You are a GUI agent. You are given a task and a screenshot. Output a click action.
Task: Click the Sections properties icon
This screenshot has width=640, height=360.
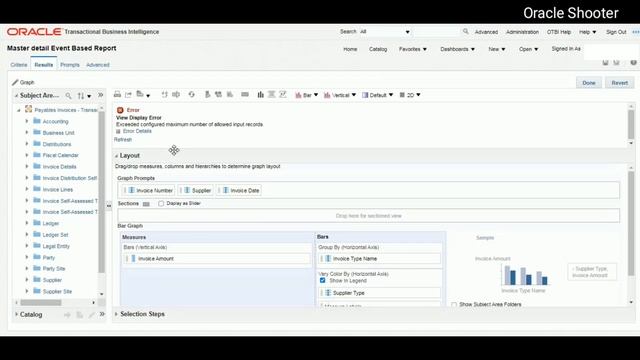[146, 204]
